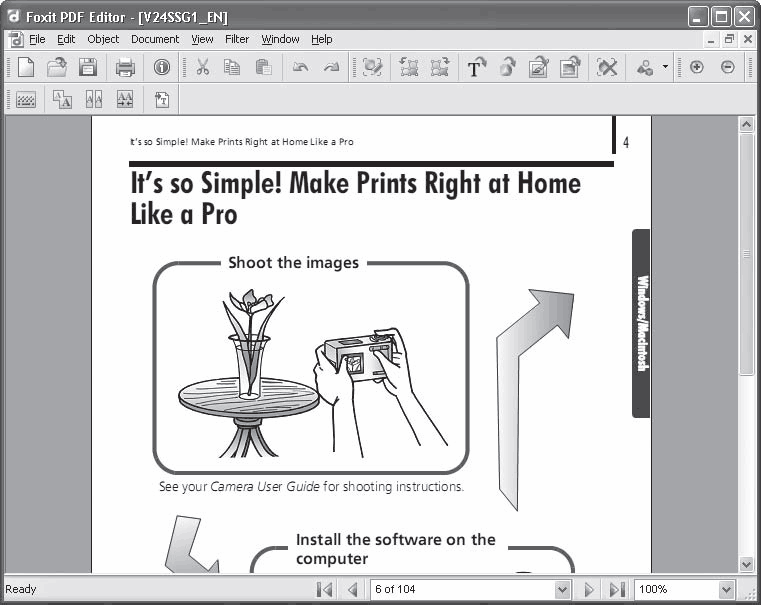
Task: Go to the next page arrow button
Action: [x=589, y=589]
